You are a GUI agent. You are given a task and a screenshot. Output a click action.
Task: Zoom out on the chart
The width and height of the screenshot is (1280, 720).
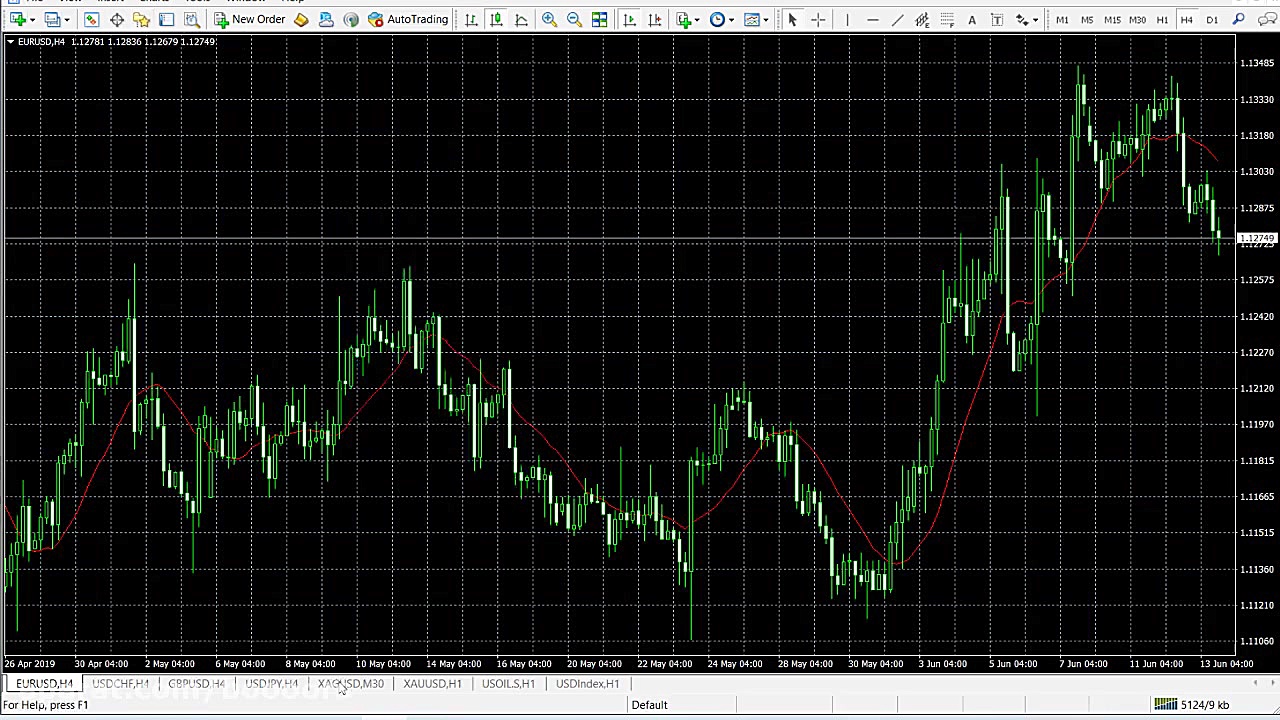click(x=574, y=19)
